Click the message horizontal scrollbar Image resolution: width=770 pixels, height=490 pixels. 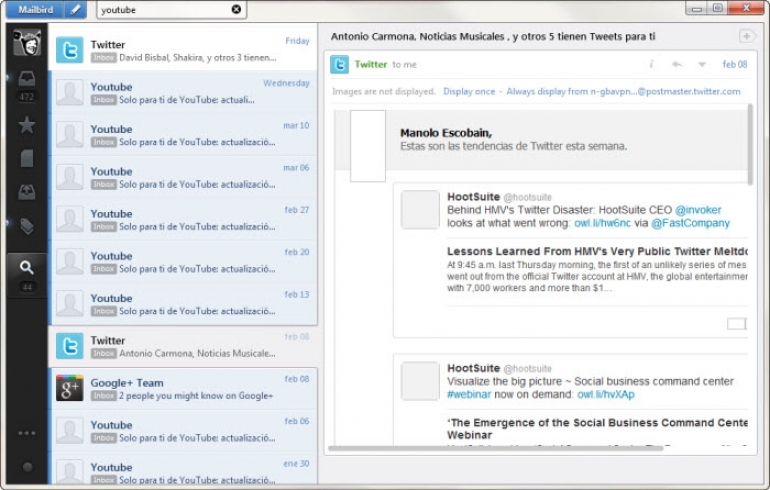[495, 448]
